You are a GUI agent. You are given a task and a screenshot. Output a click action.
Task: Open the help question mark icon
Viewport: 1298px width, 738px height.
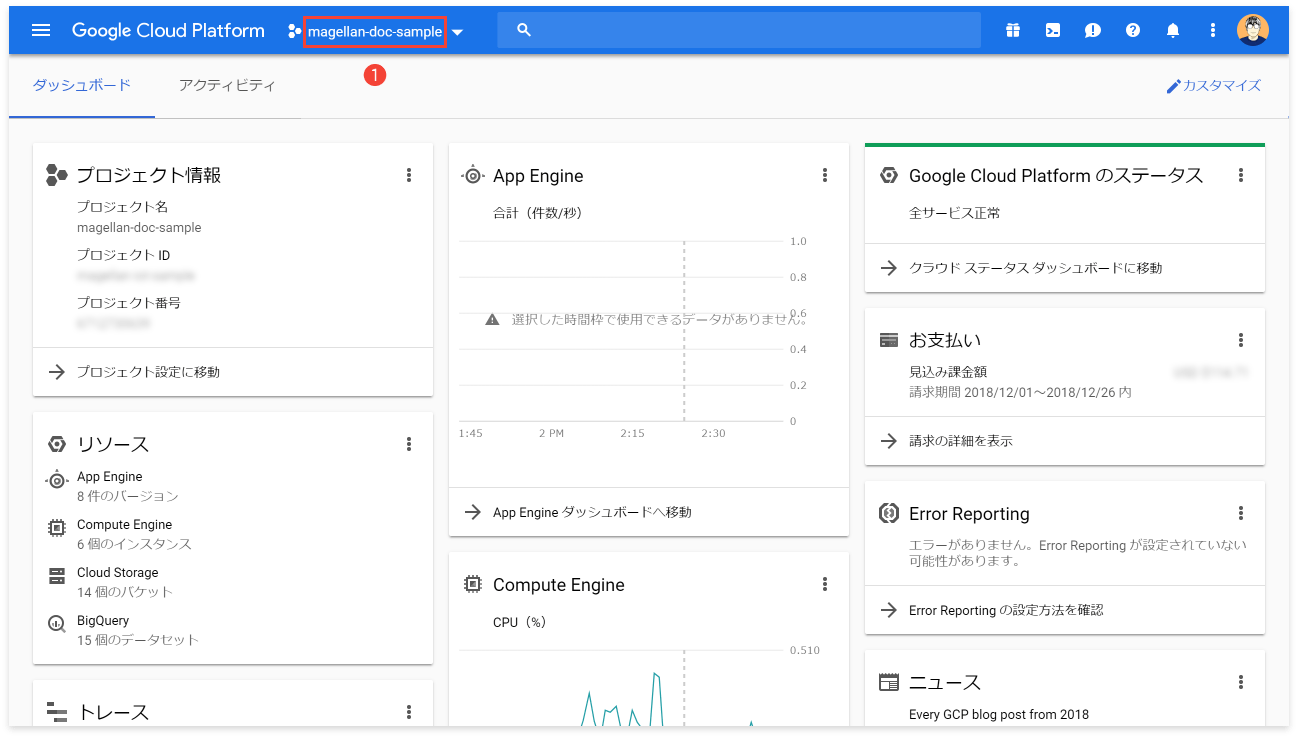pos(1133,30)
